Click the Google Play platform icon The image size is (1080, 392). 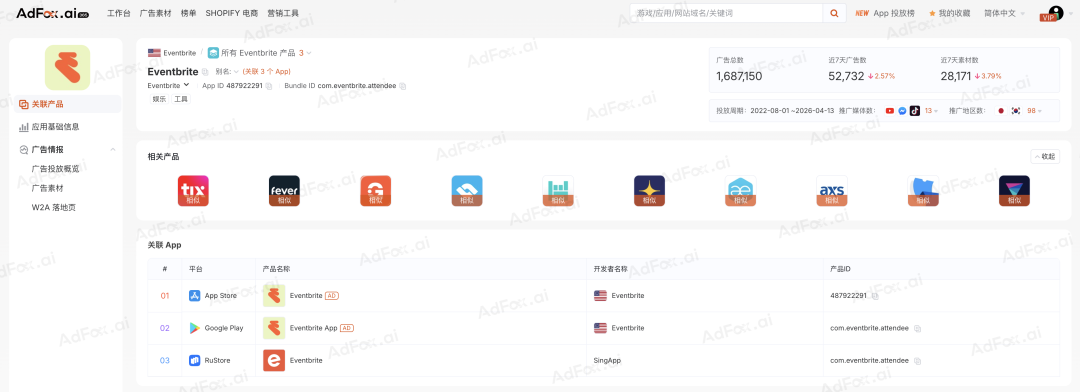(x=195, y=328)
